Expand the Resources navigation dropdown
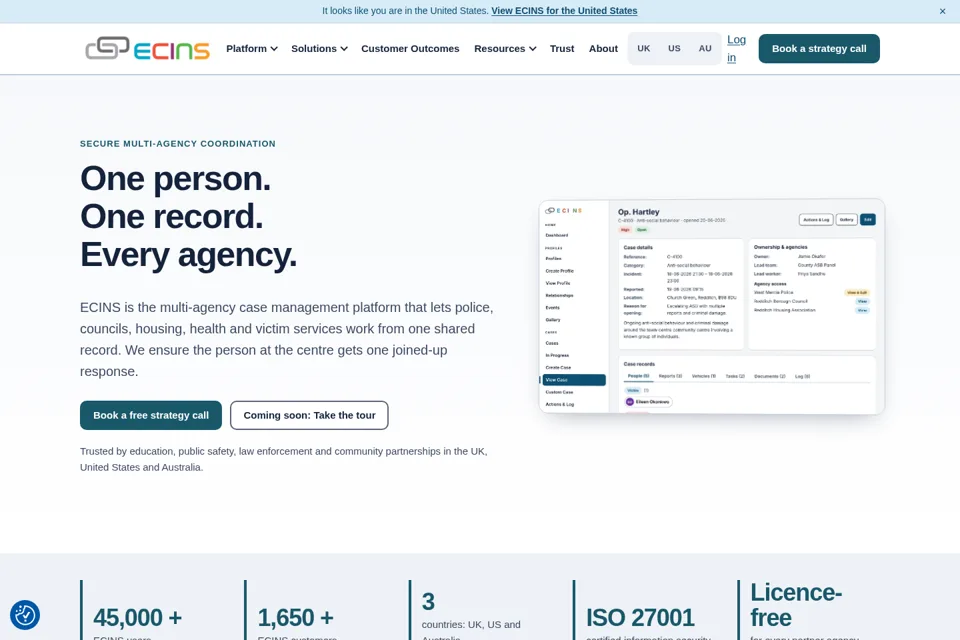Screen dimensions: 960x640 coord(505,48)
